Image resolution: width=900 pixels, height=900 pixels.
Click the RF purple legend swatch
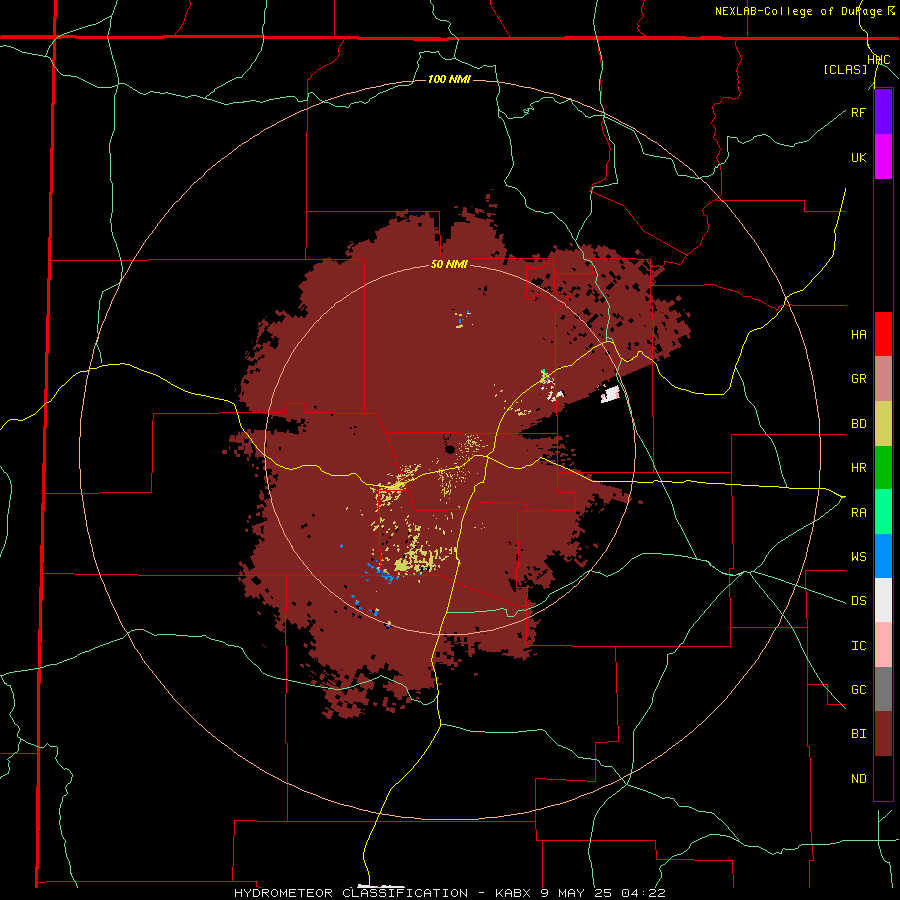pos(883,112)
